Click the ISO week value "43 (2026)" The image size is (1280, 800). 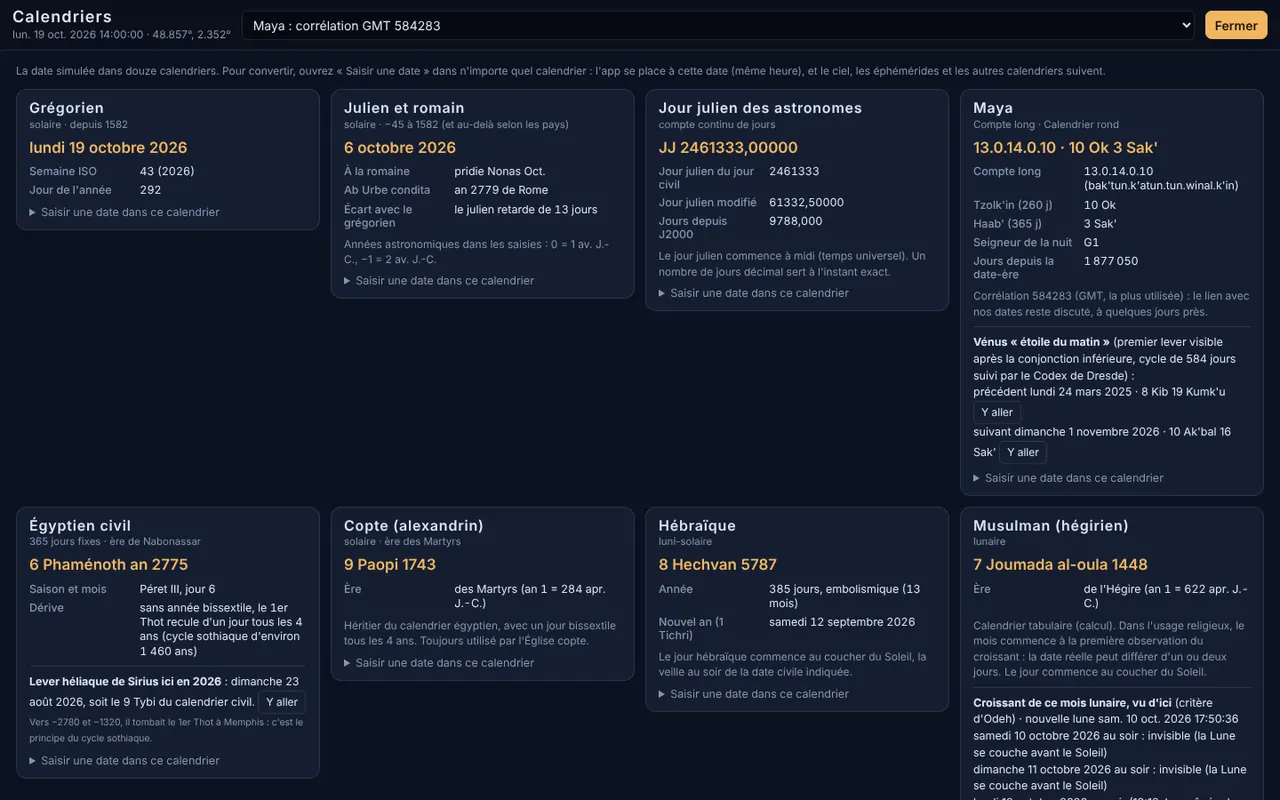[x=167, y=171]
